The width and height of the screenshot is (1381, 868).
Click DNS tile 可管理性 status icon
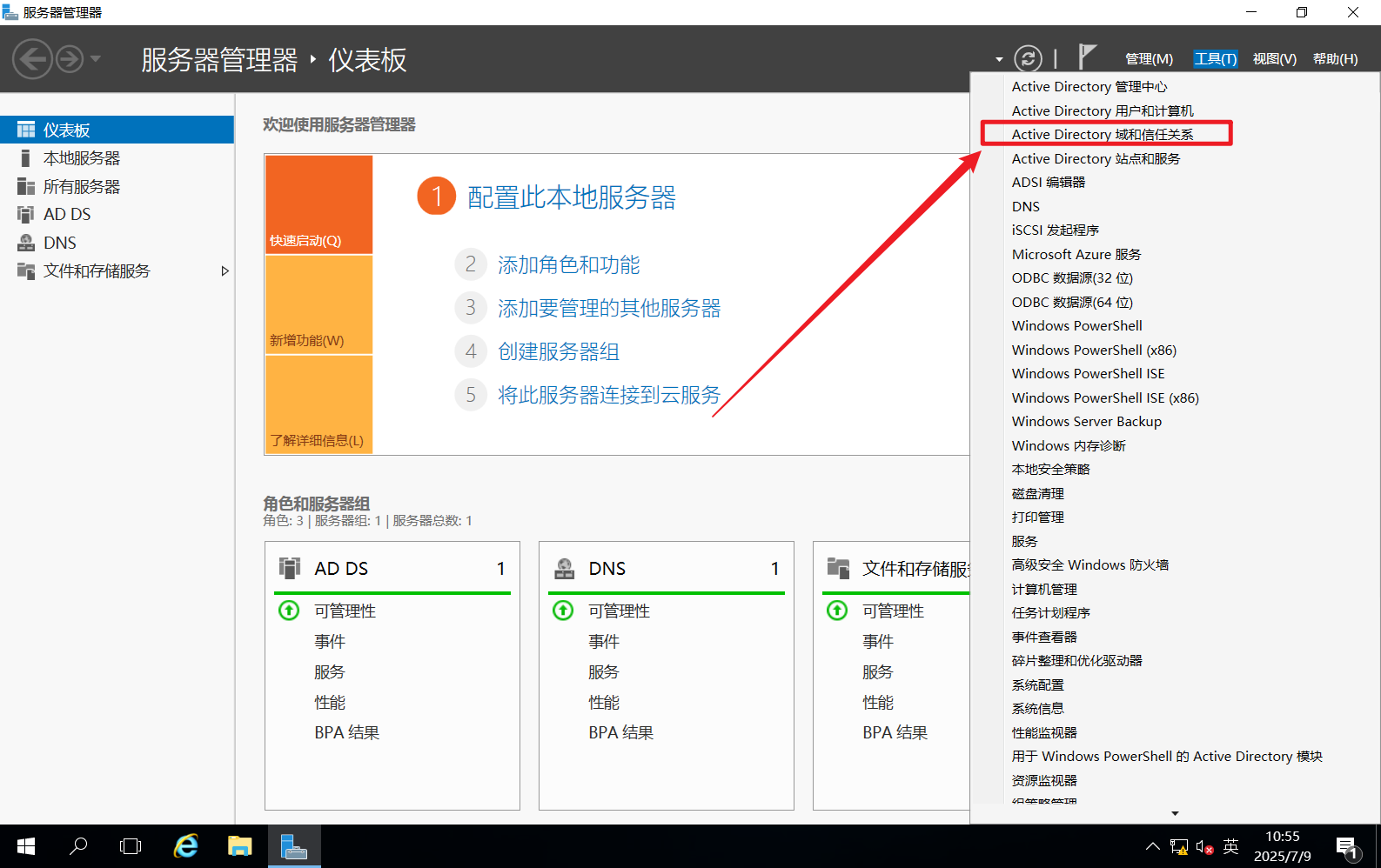[563, 611]
